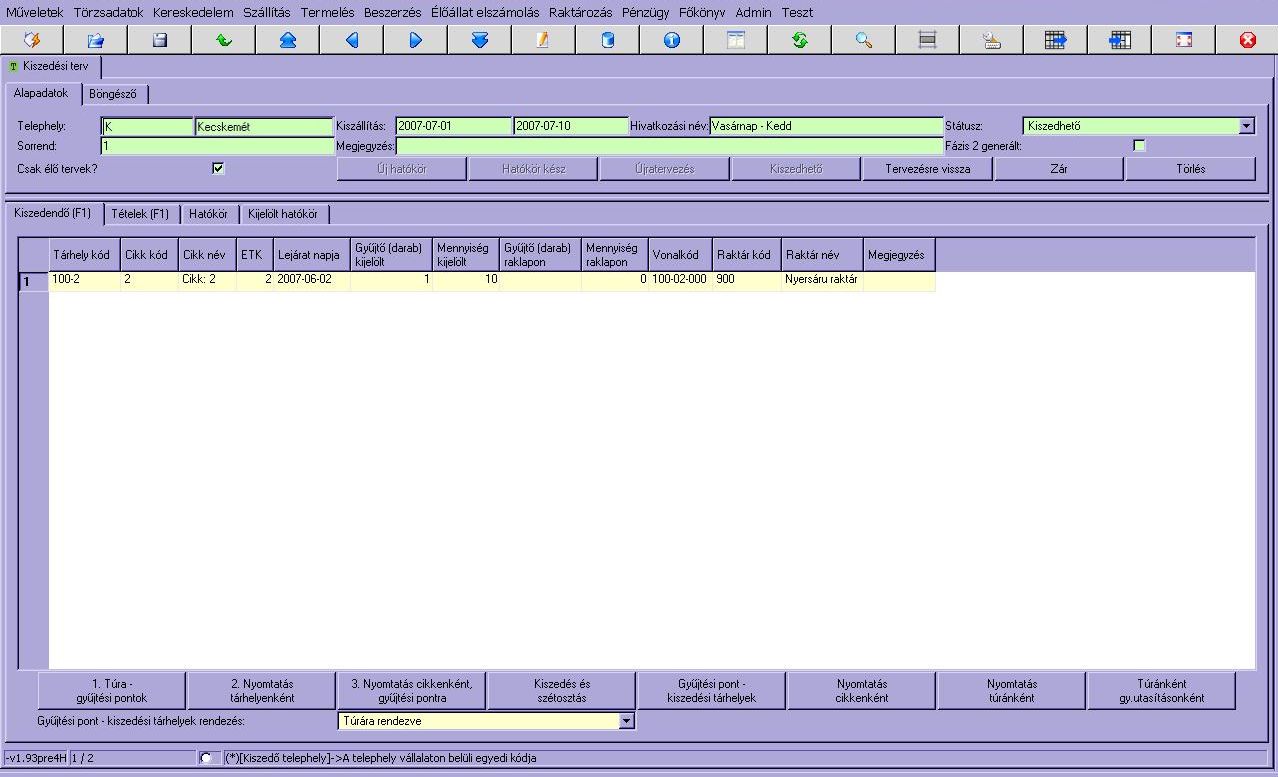Click the red close icon in toolbar

click(x=1247, y=40)
